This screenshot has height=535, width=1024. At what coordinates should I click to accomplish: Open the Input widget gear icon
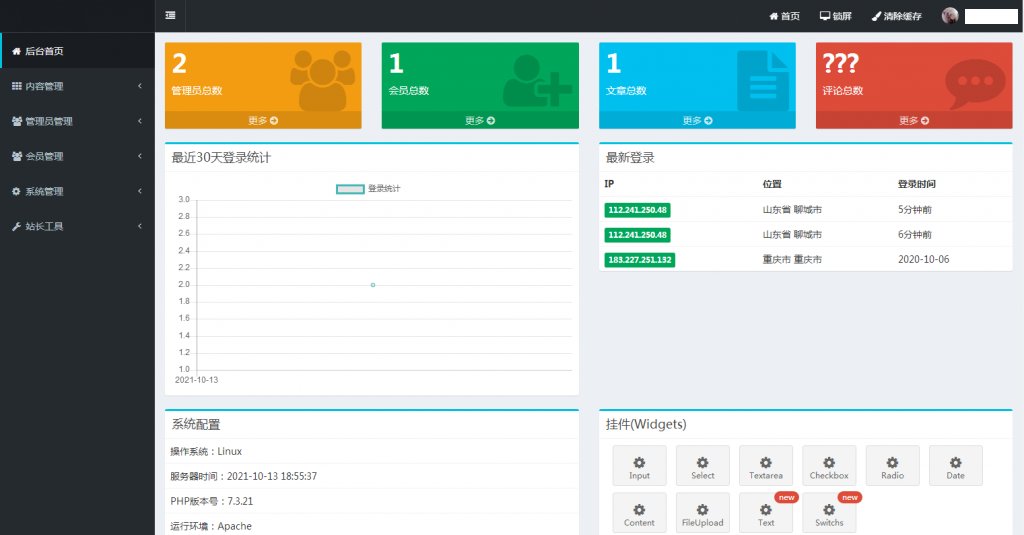point(639,462)
